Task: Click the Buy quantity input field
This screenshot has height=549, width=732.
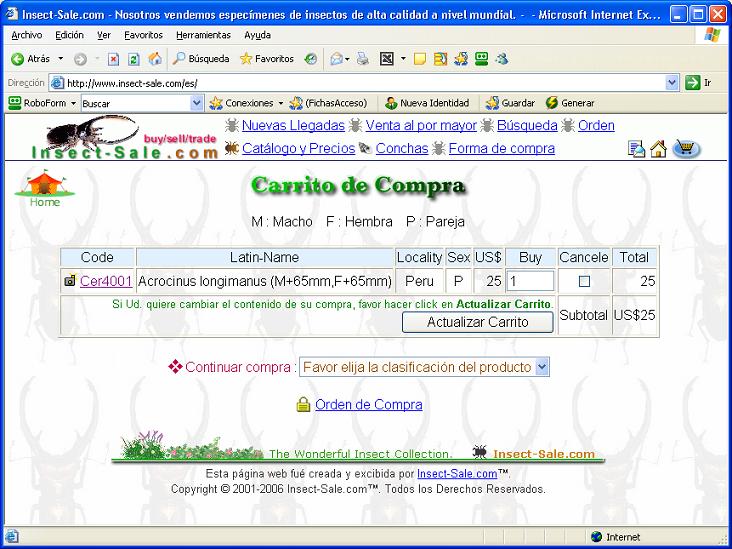Action: pyautogui.click(x=530, y=282)
